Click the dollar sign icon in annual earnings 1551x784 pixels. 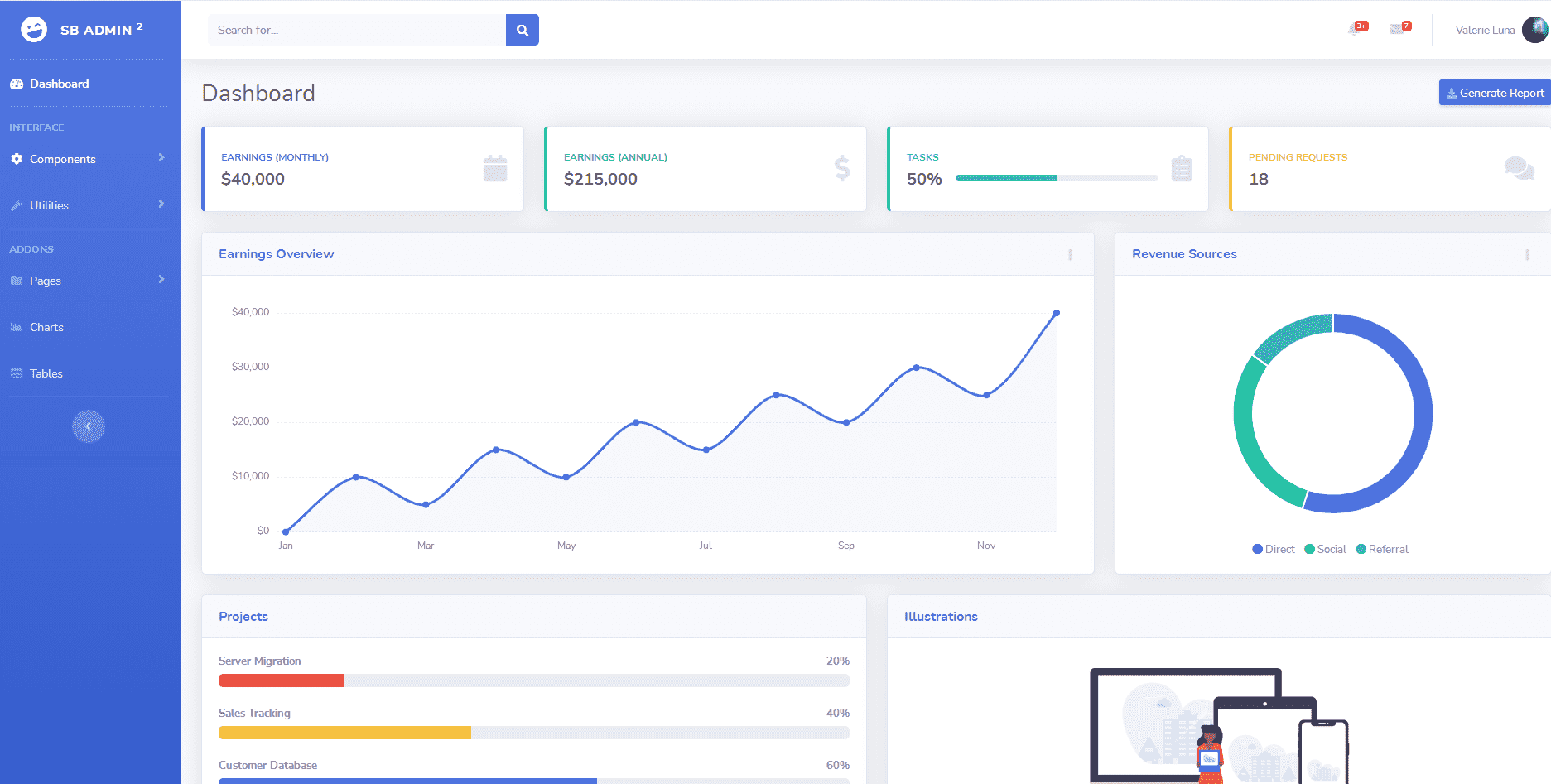click(841, 169)
